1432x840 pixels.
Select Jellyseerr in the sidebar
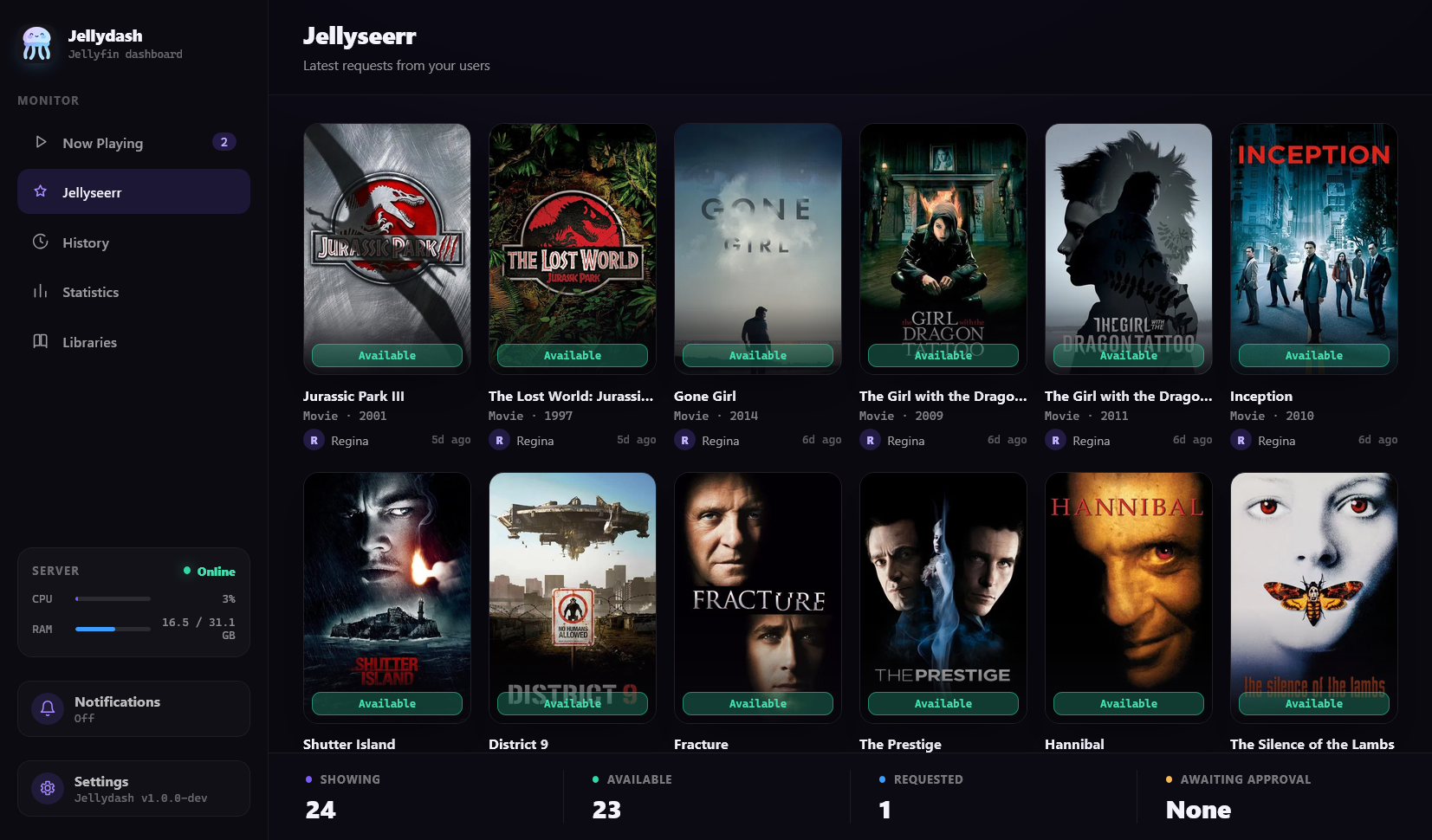click(x=133, y=191)
